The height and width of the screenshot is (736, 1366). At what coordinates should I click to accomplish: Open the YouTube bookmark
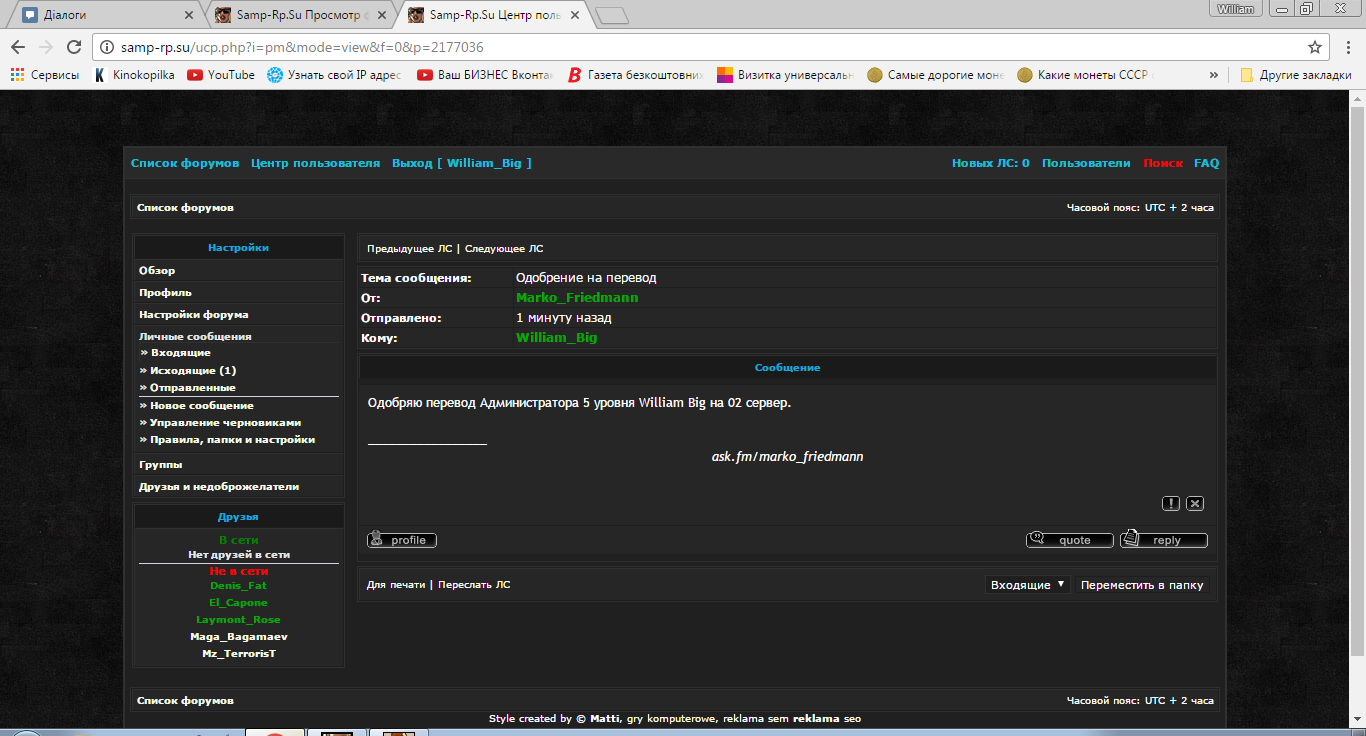(221, 75)
